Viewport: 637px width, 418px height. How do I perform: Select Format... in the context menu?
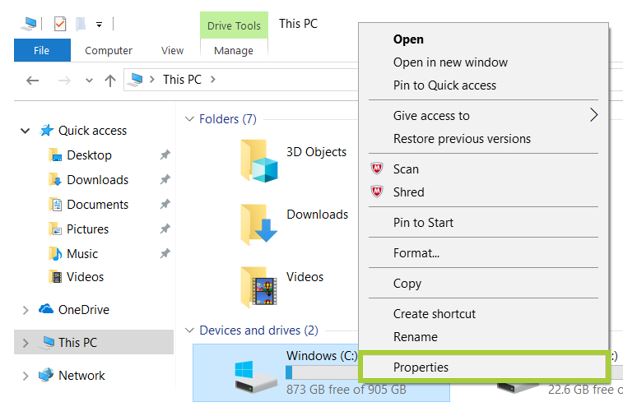pyautogui.click(x=416, y=253)
